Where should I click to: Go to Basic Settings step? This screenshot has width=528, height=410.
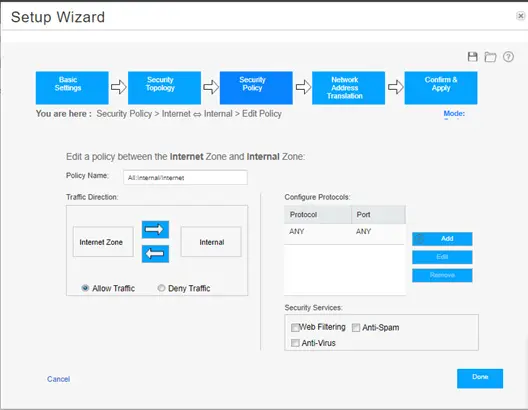click(x=72, y=88)
